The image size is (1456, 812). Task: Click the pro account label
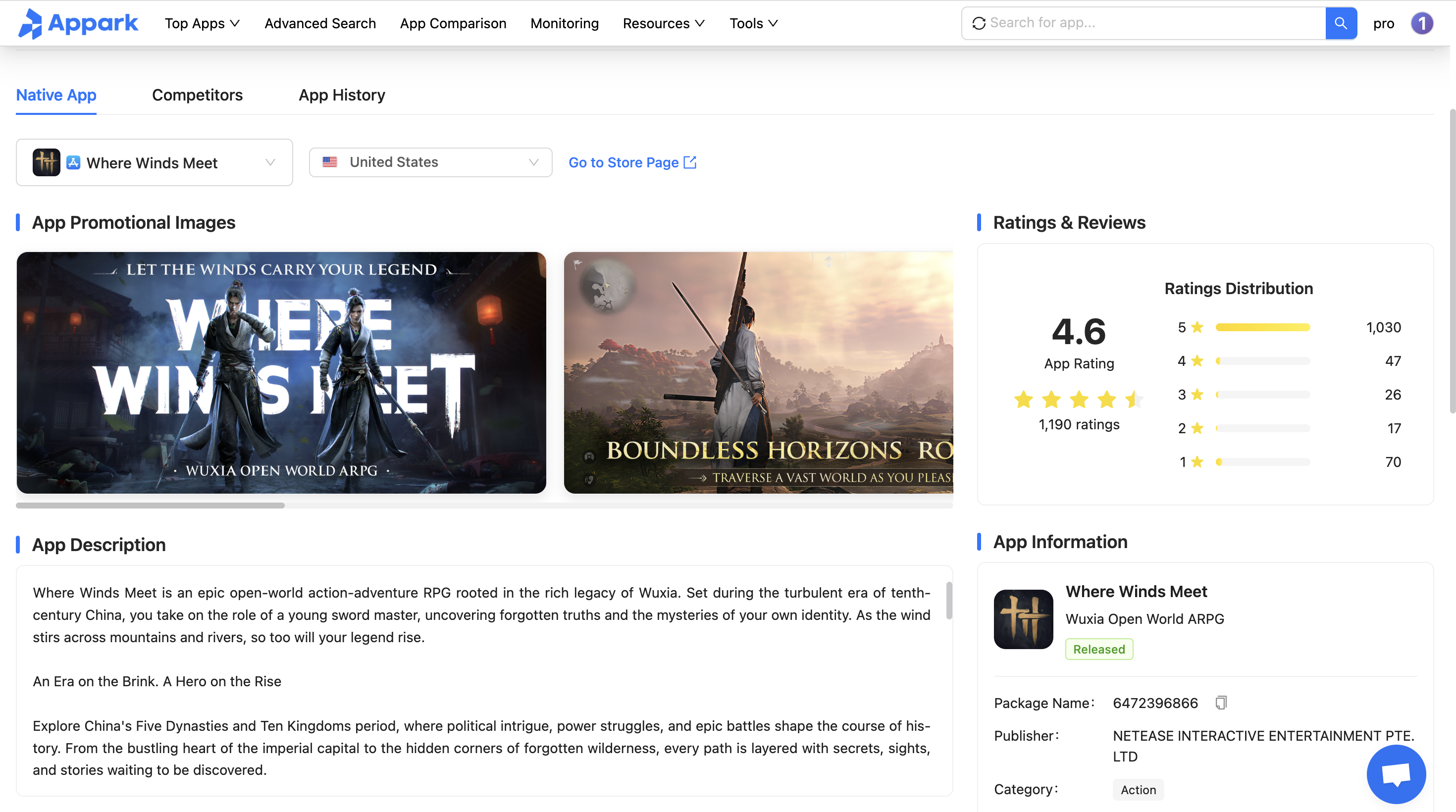click(1384, 23)
